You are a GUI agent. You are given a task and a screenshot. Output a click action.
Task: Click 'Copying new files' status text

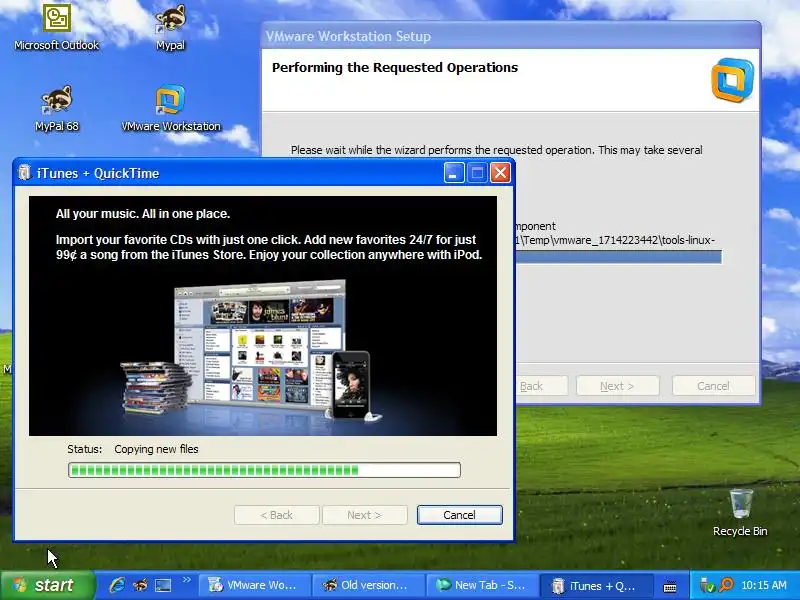coord(156,449)
